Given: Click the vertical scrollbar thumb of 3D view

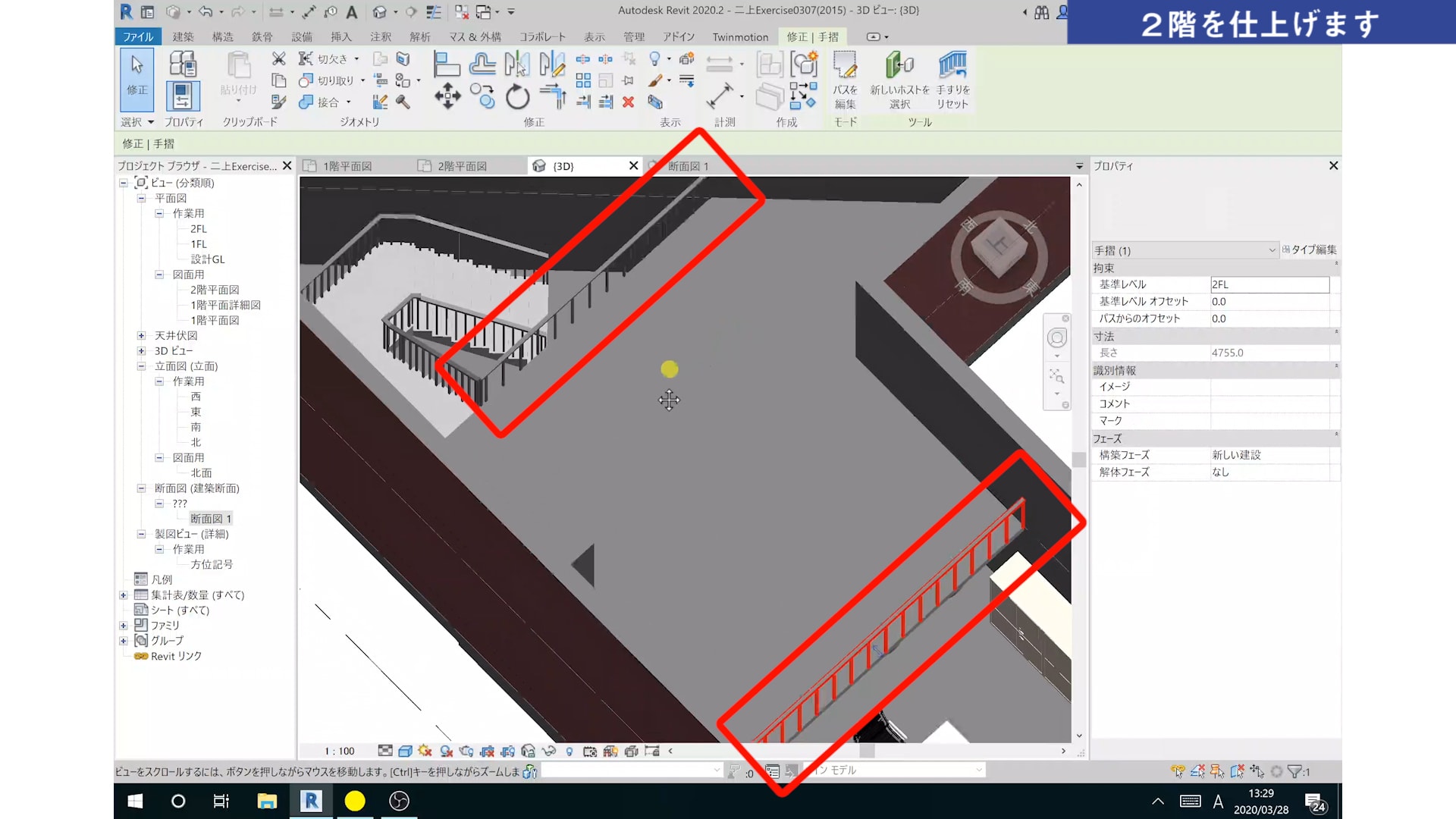Looking at the screenshot, I should [1078, 460].
